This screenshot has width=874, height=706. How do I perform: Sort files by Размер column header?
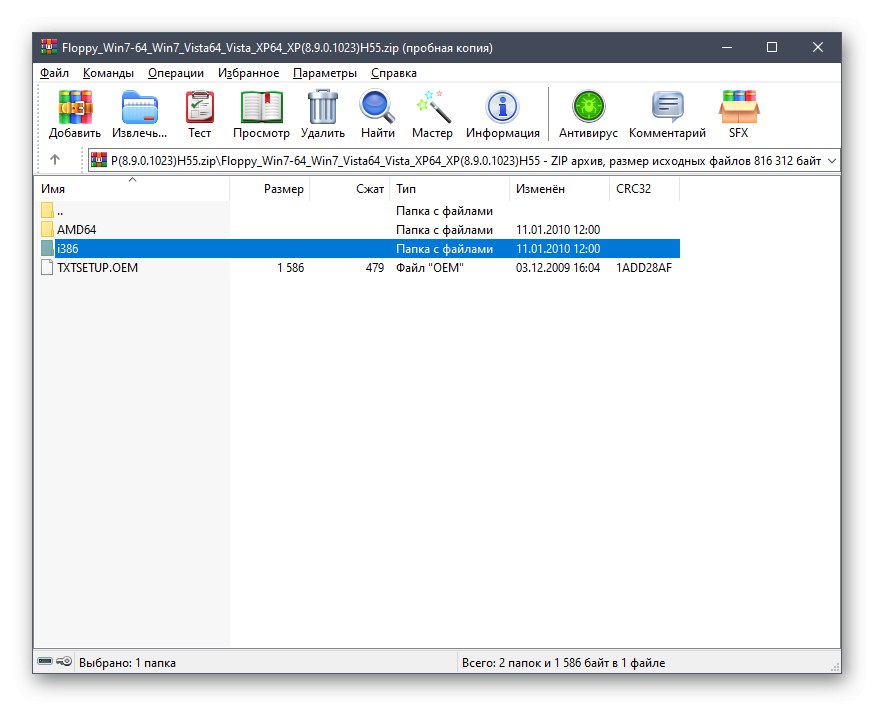(x=269, y=189)
